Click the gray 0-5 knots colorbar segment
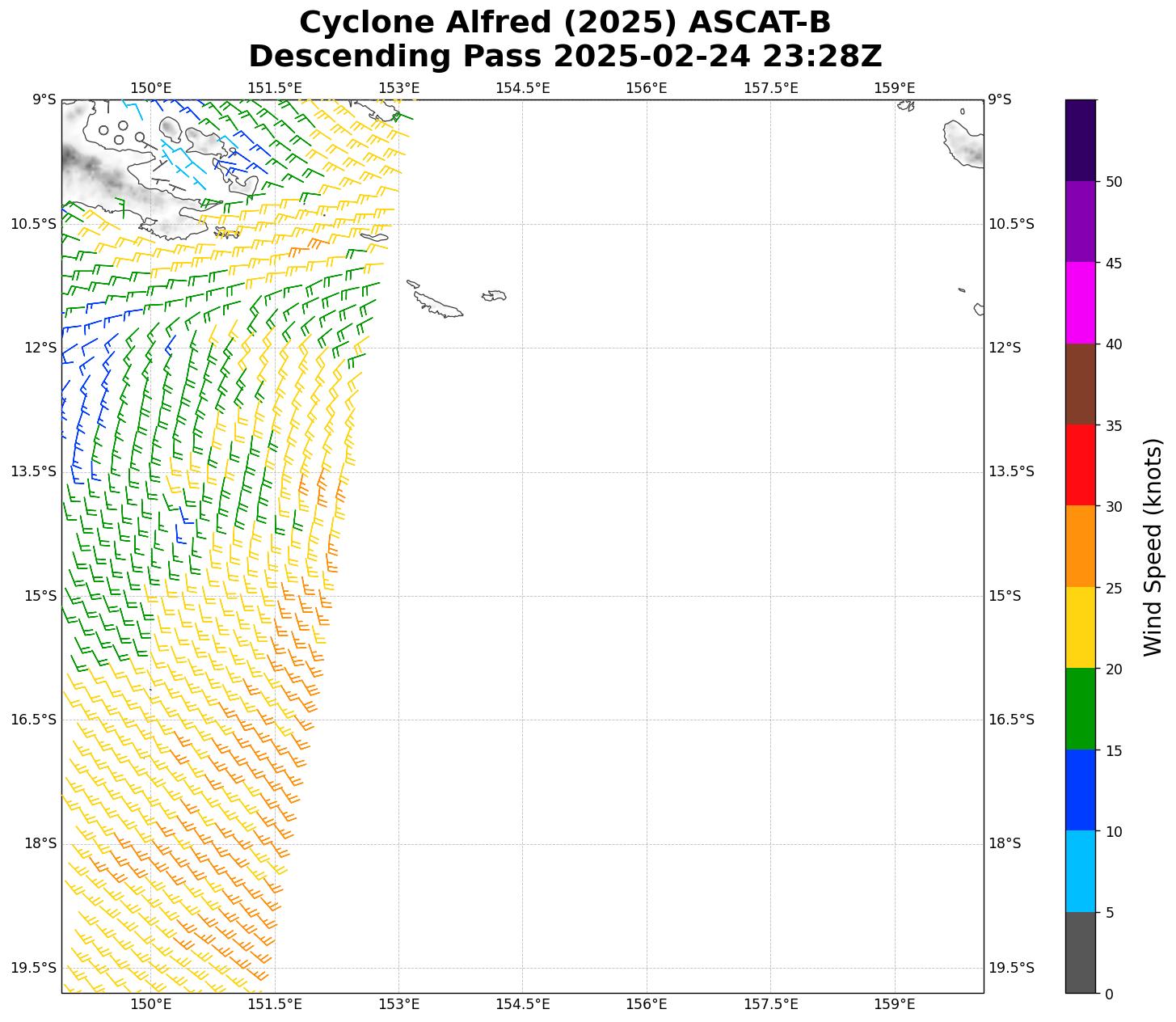1176x1022 pixels. tap(1080, 952)
